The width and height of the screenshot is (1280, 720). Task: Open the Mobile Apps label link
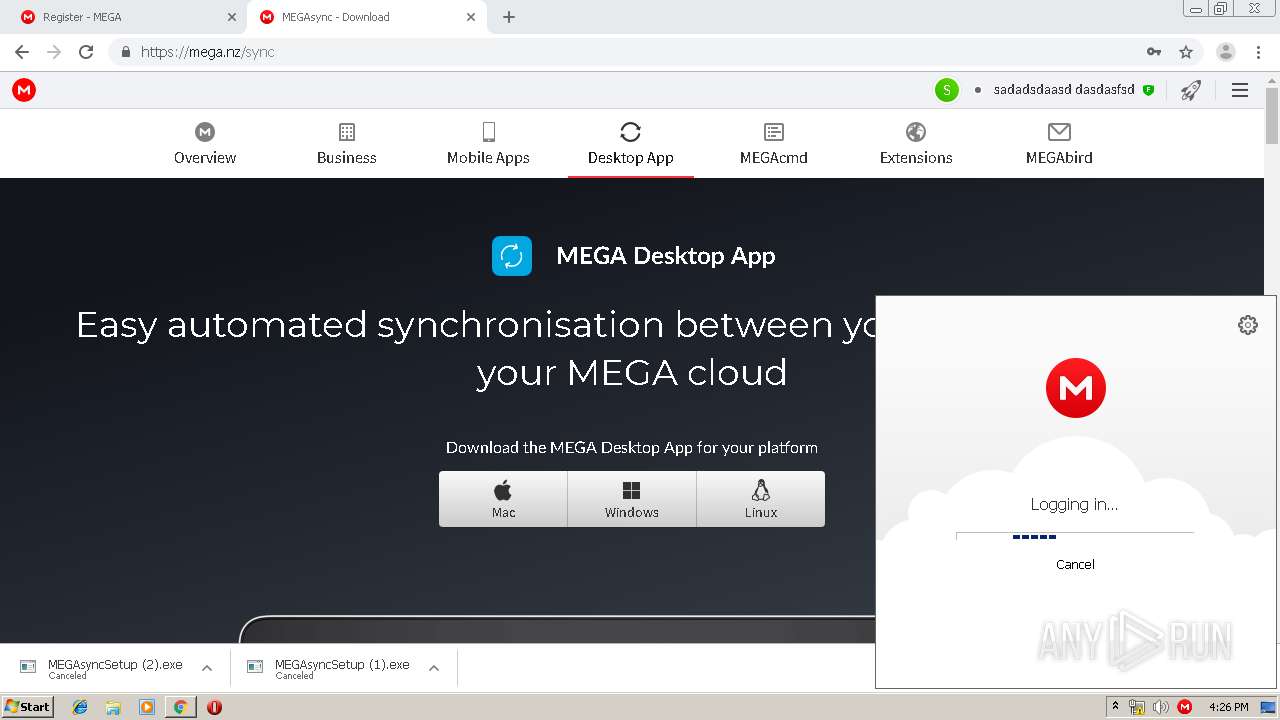click(488, 158)
